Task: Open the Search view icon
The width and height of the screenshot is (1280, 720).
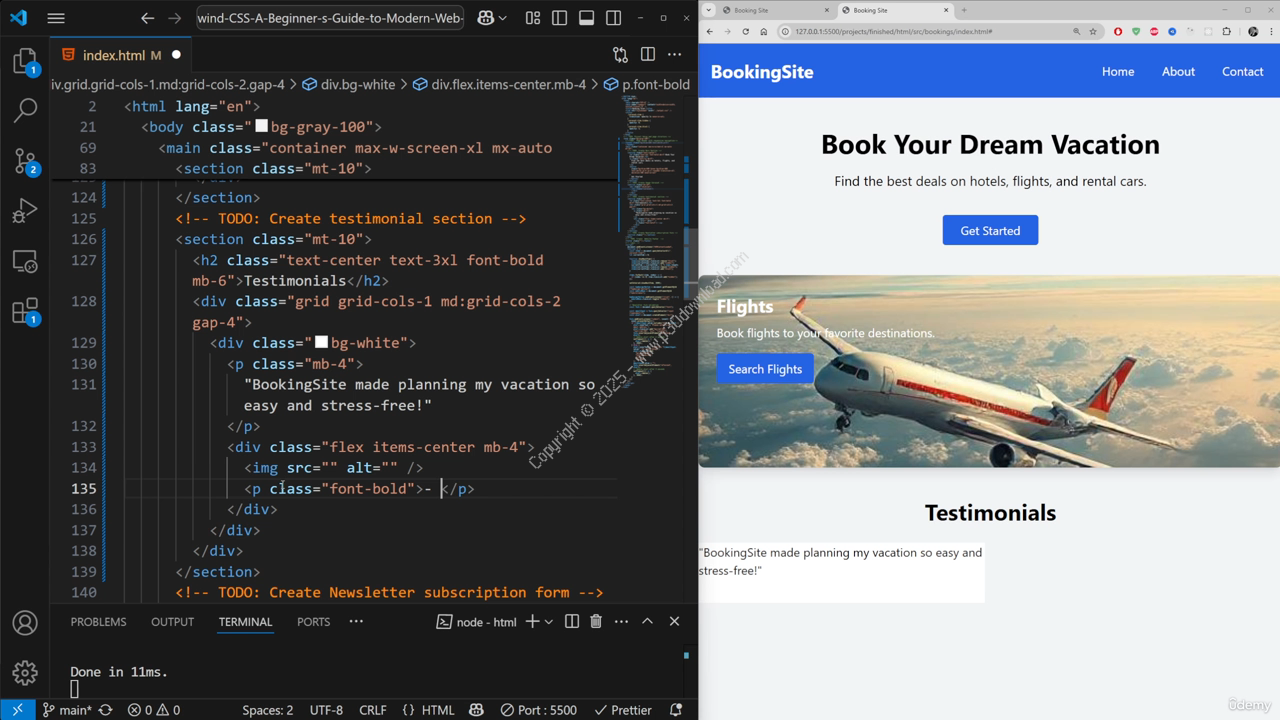Action: click(25, 110)
